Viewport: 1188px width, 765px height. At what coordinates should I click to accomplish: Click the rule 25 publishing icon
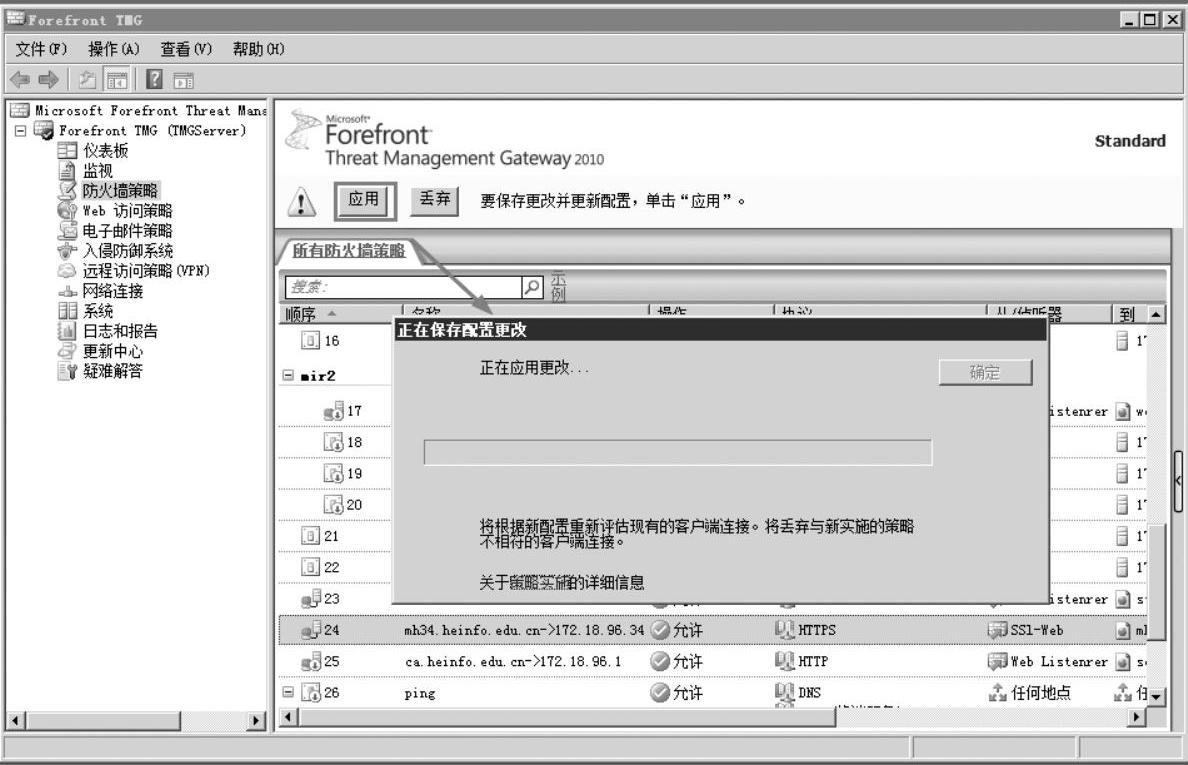[x=311, y=661]
